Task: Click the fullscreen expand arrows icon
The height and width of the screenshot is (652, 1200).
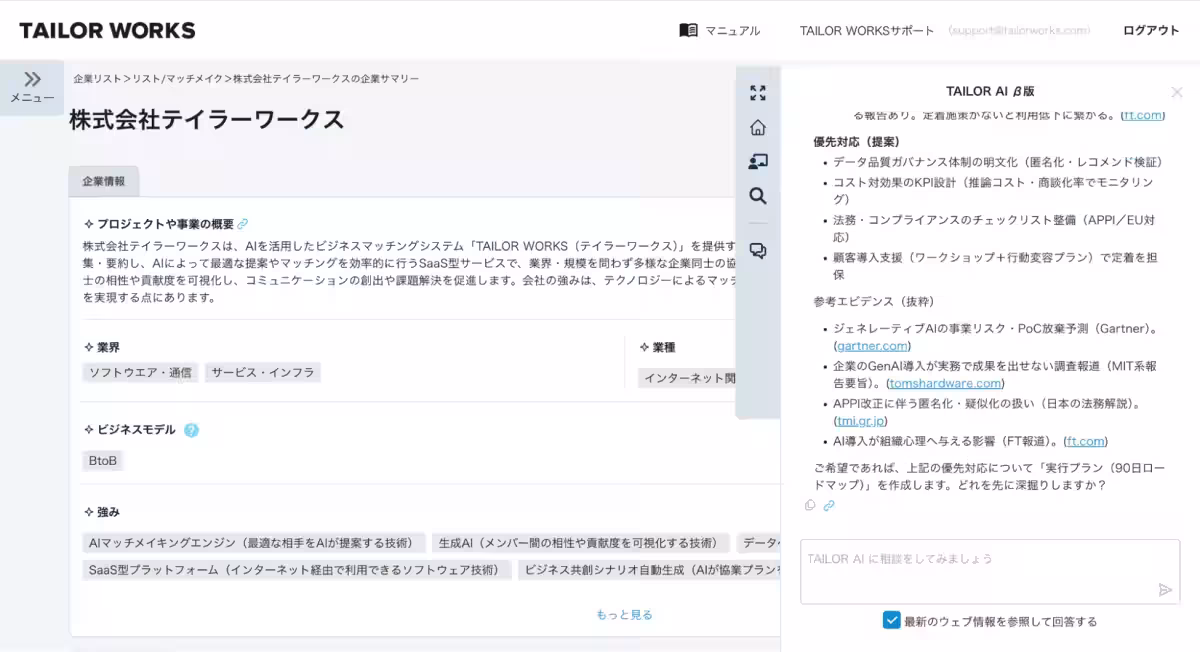Action: click(x=758, y=93)
